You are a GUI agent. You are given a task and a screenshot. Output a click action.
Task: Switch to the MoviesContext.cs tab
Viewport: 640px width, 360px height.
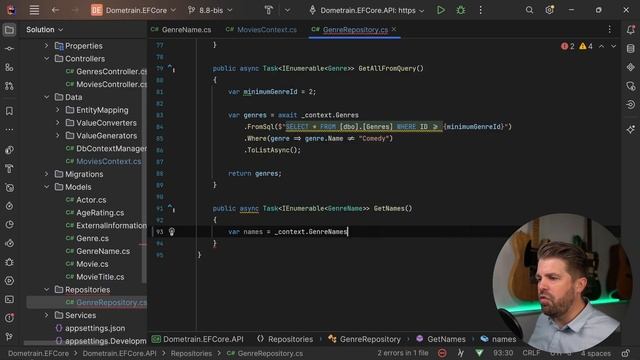click(261, 30)
